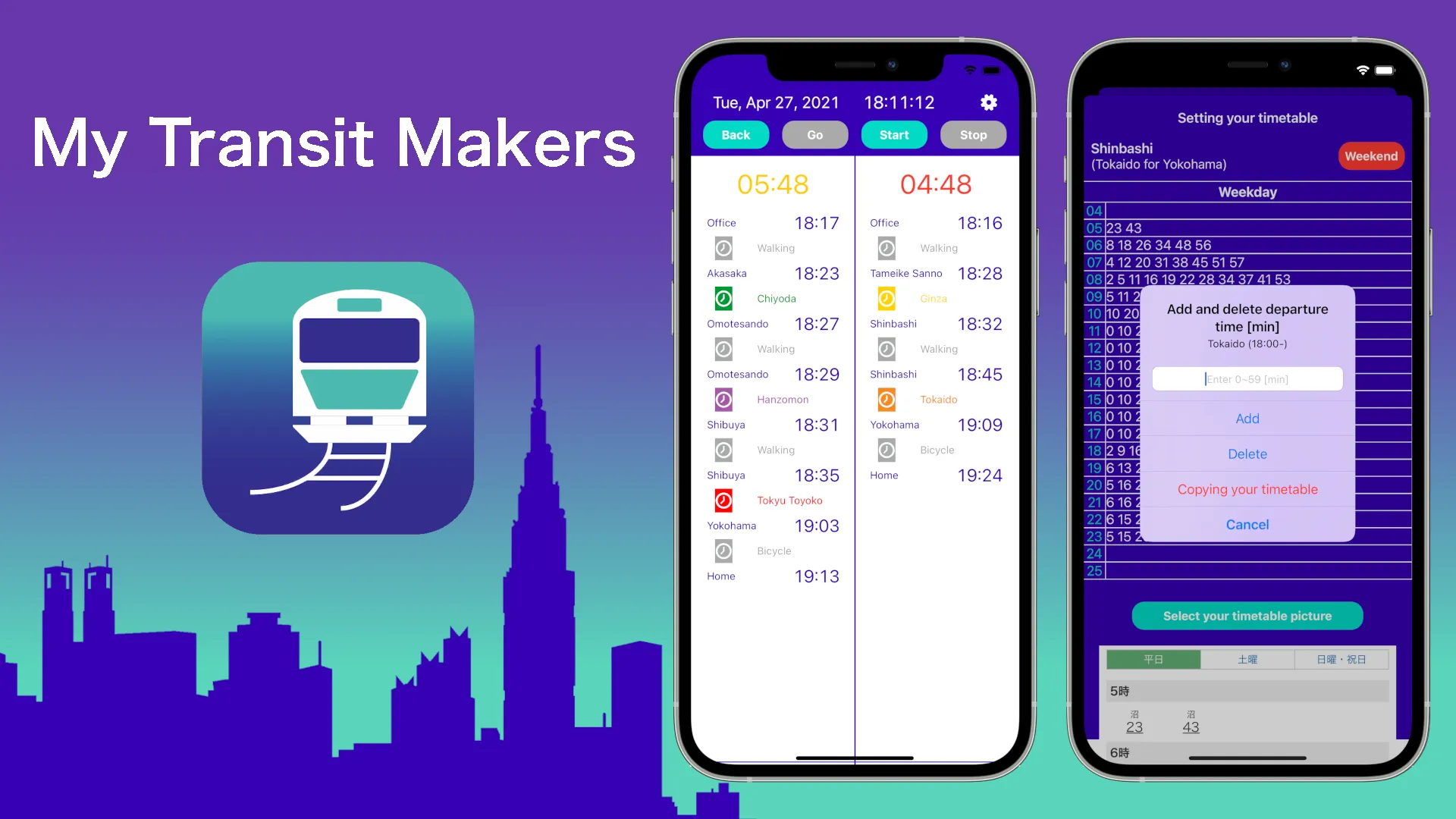Click Select your timetable picture button
Image resolution: width=1456 pixels, height=819 pixels.
coord(1247,615)
